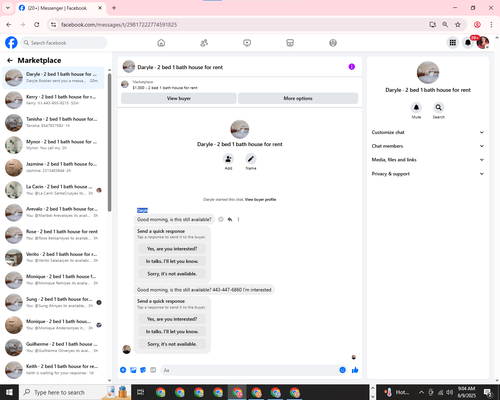
Task: Attach a photo file icon
Action: 133,370
